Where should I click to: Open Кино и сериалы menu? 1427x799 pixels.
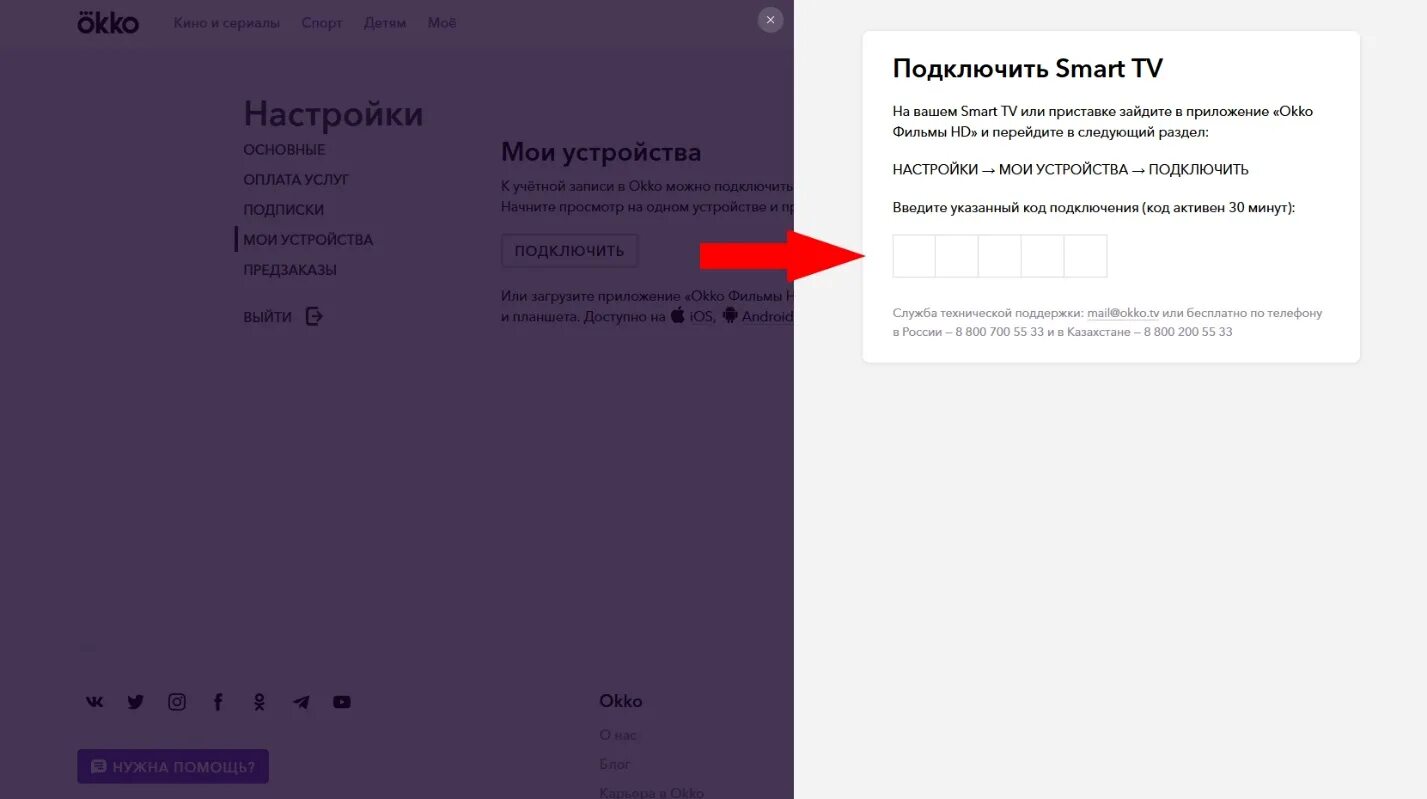(x=227, y=22)
